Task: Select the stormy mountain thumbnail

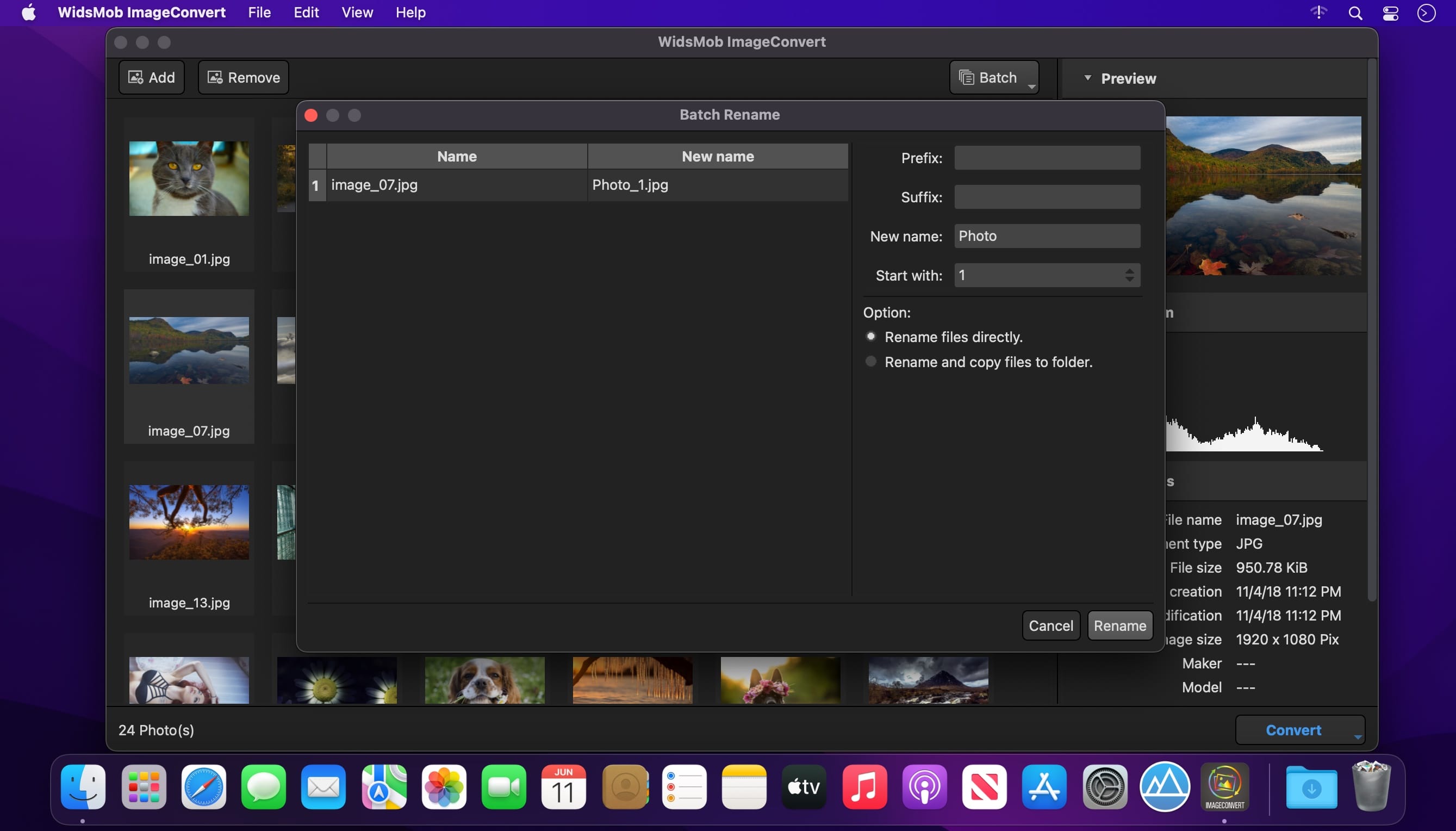Action: click(x=928, y=680)
